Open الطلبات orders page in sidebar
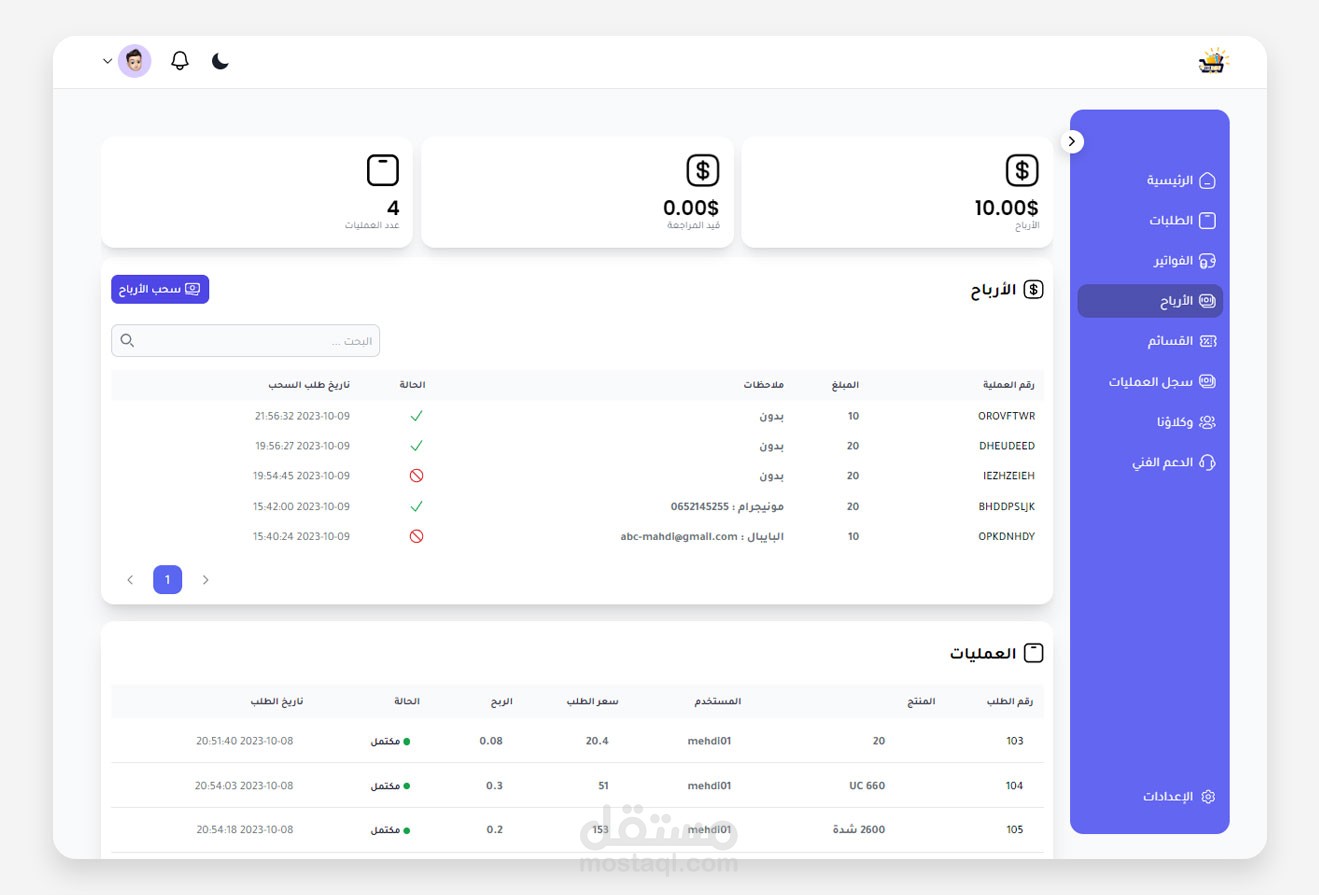The image size is (1319, 895). (x=1181, y=220)
